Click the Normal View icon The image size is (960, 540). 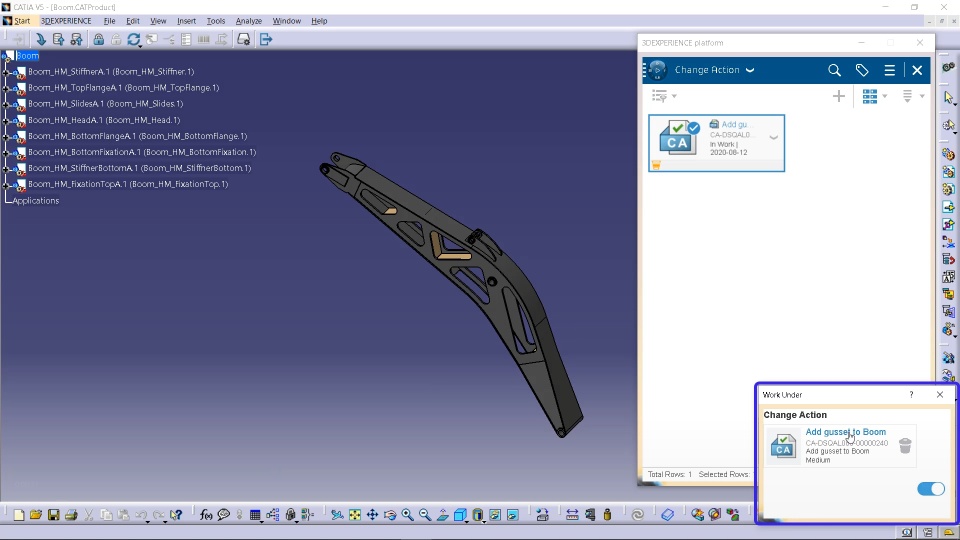[x=443, y=515]
